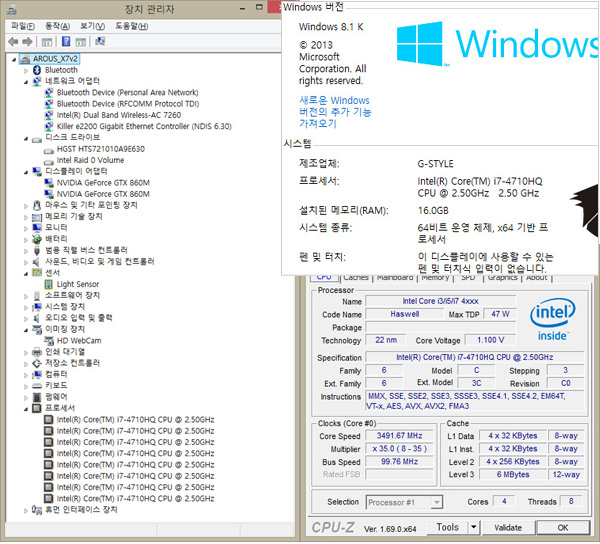Open the arrow dropdown next to CPU-Z Tools
Viewport: 600px width, 544px height.
pyautogui.click(x=474, y=528)
